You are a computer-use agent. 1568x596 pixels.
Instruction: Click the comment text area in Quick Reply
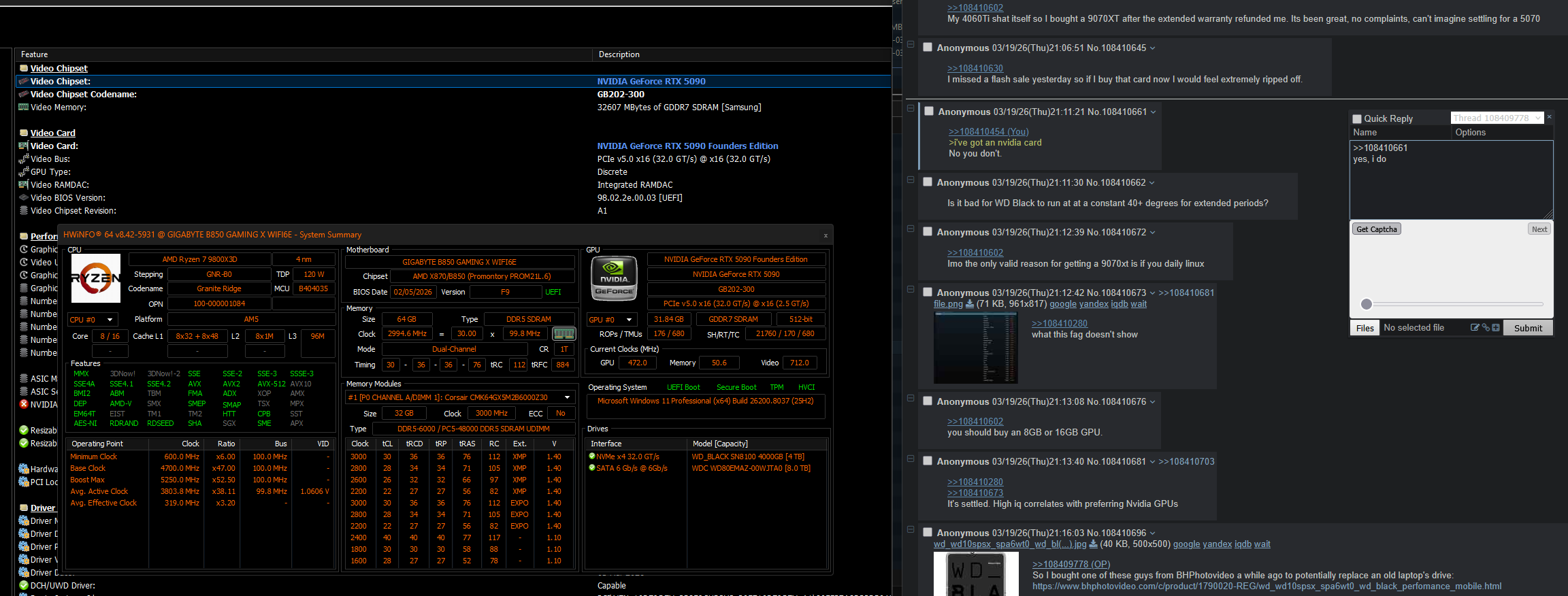[1452, 180]
